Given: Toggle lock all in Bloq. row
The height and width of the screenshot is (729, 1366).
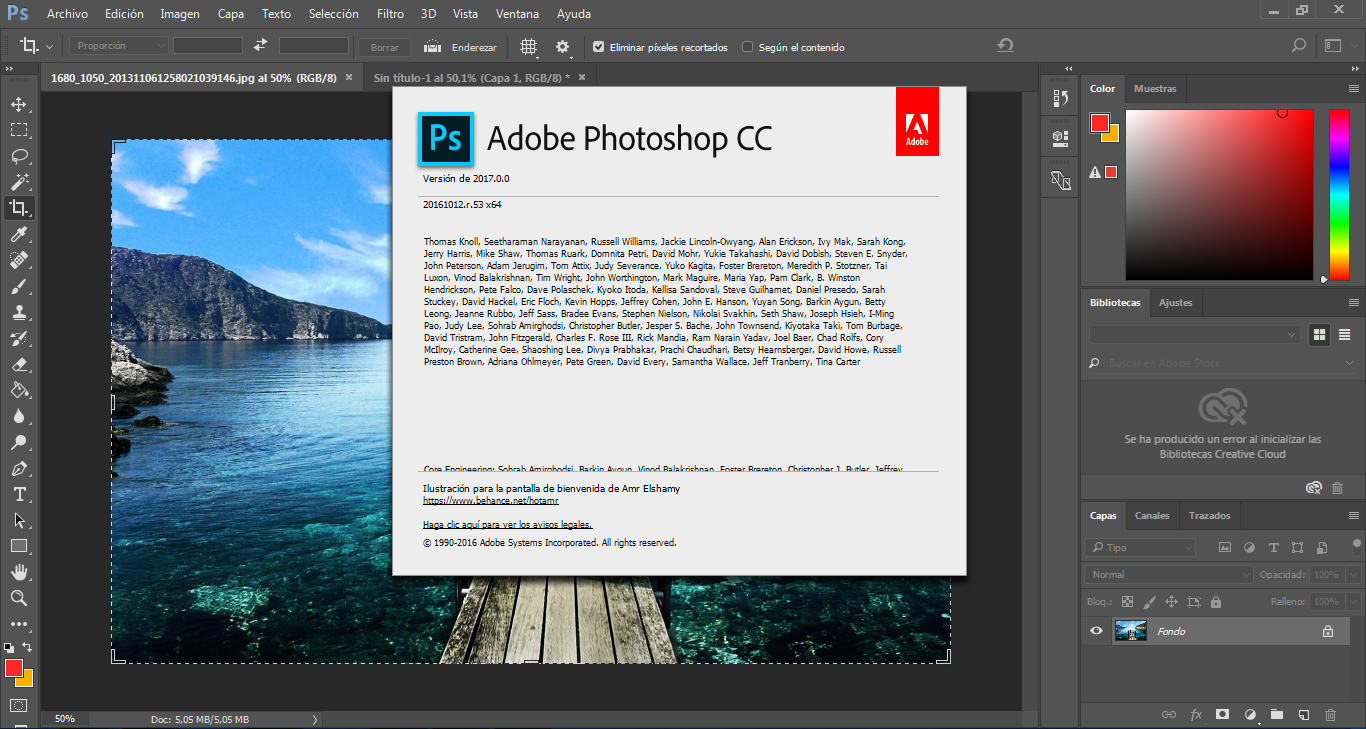Looking at the screenshot, I should point(1216,602).
